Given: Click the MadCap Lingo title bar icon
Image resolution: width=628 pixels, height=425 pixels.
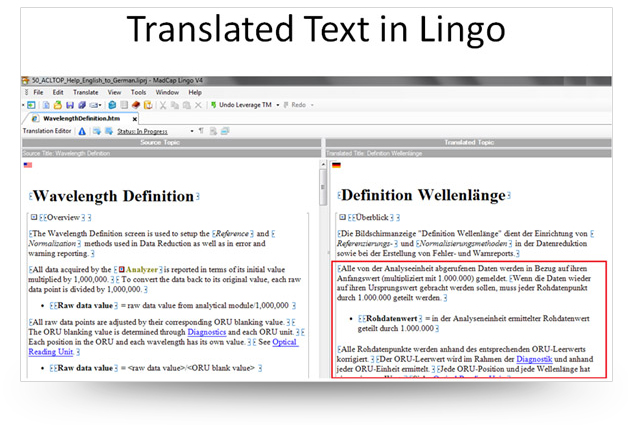Looking at the screenshot, I should click(26, 81).
